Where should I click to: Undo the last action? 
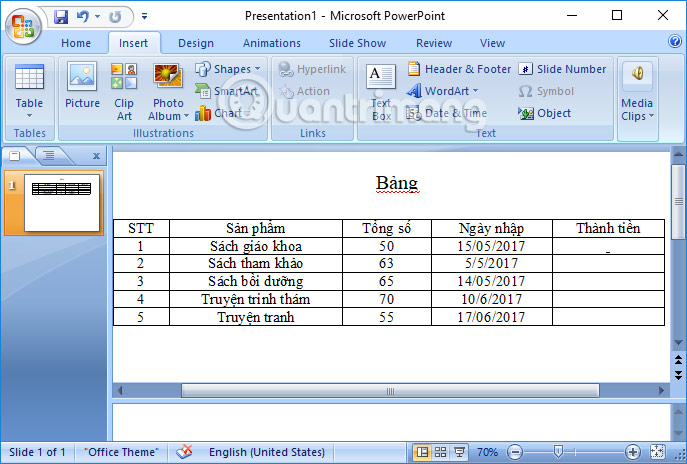[82, 17]
